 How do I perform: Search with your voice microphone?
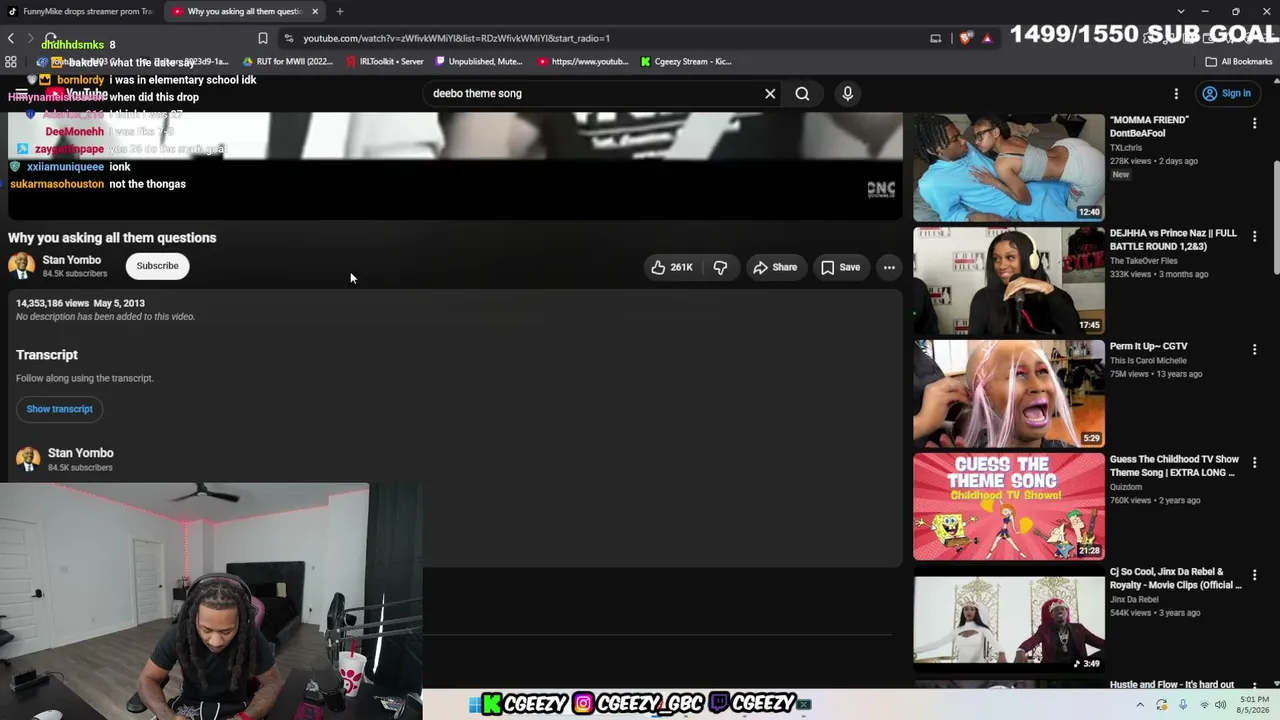coord(847,93)
